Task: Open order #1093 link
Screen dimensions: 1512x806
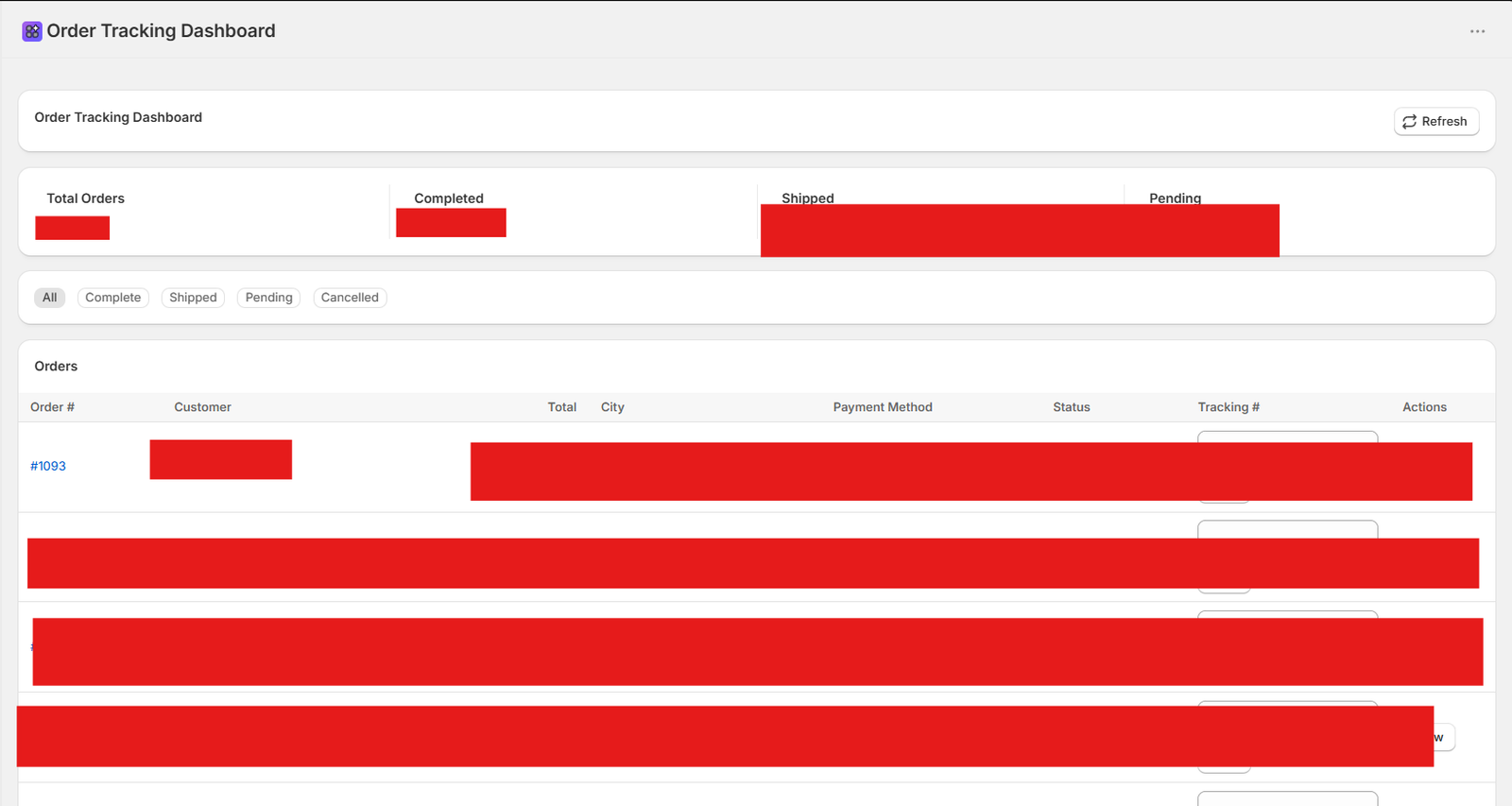Action: [x=48, y=466]
